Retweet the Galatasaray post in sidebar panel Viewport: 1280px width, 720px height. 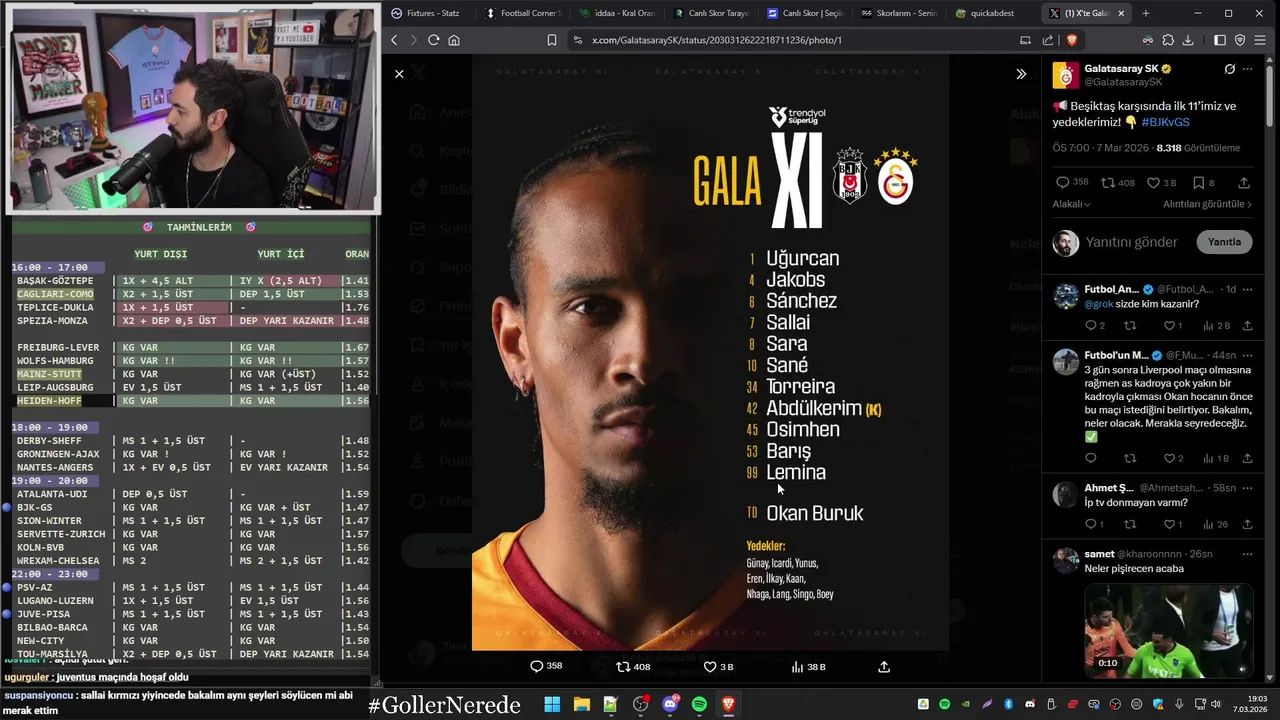1117,183
